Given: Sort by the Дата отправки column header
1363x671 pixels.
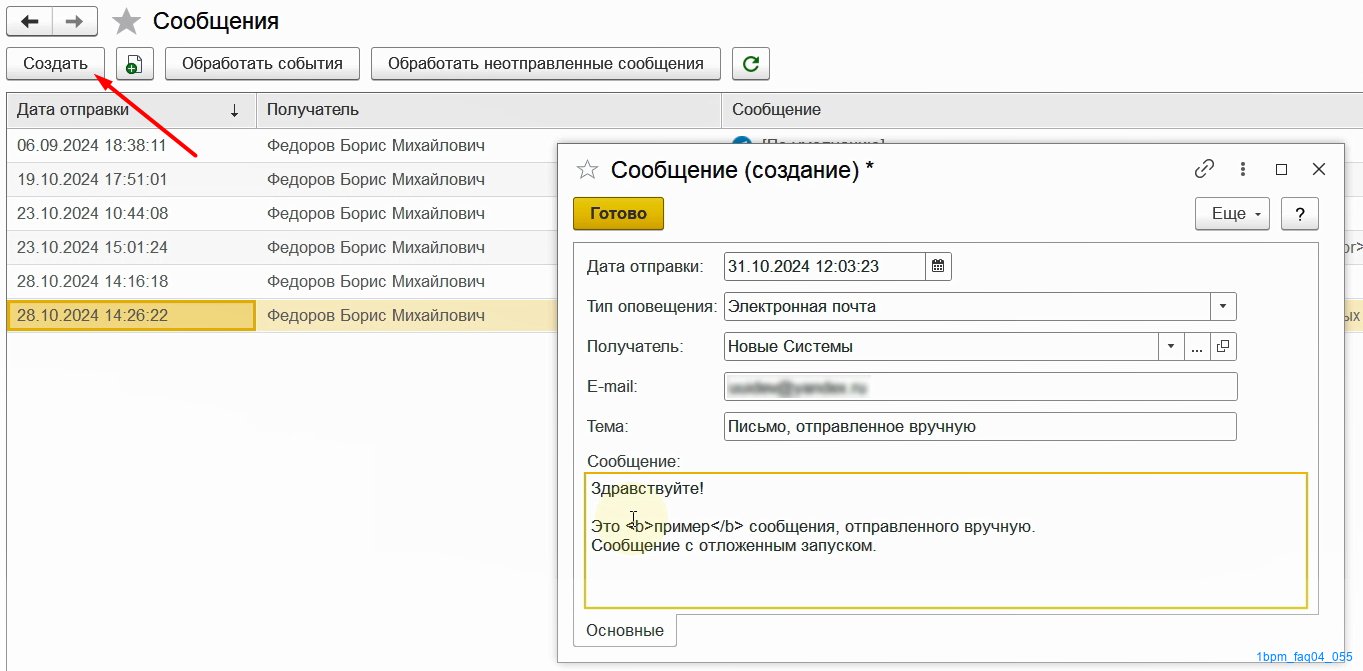Looking at the screenshot, I should tap(131, 110).
